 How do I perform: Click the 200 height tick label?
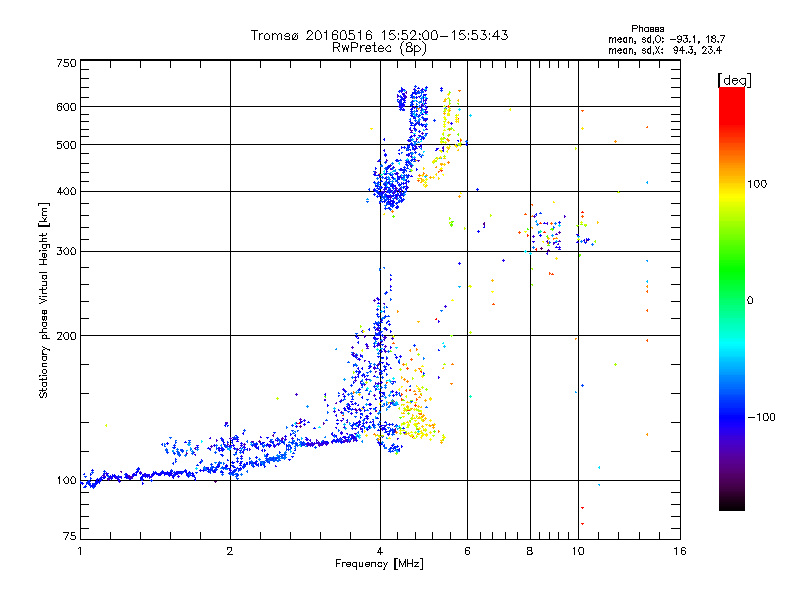coord(66,336)
